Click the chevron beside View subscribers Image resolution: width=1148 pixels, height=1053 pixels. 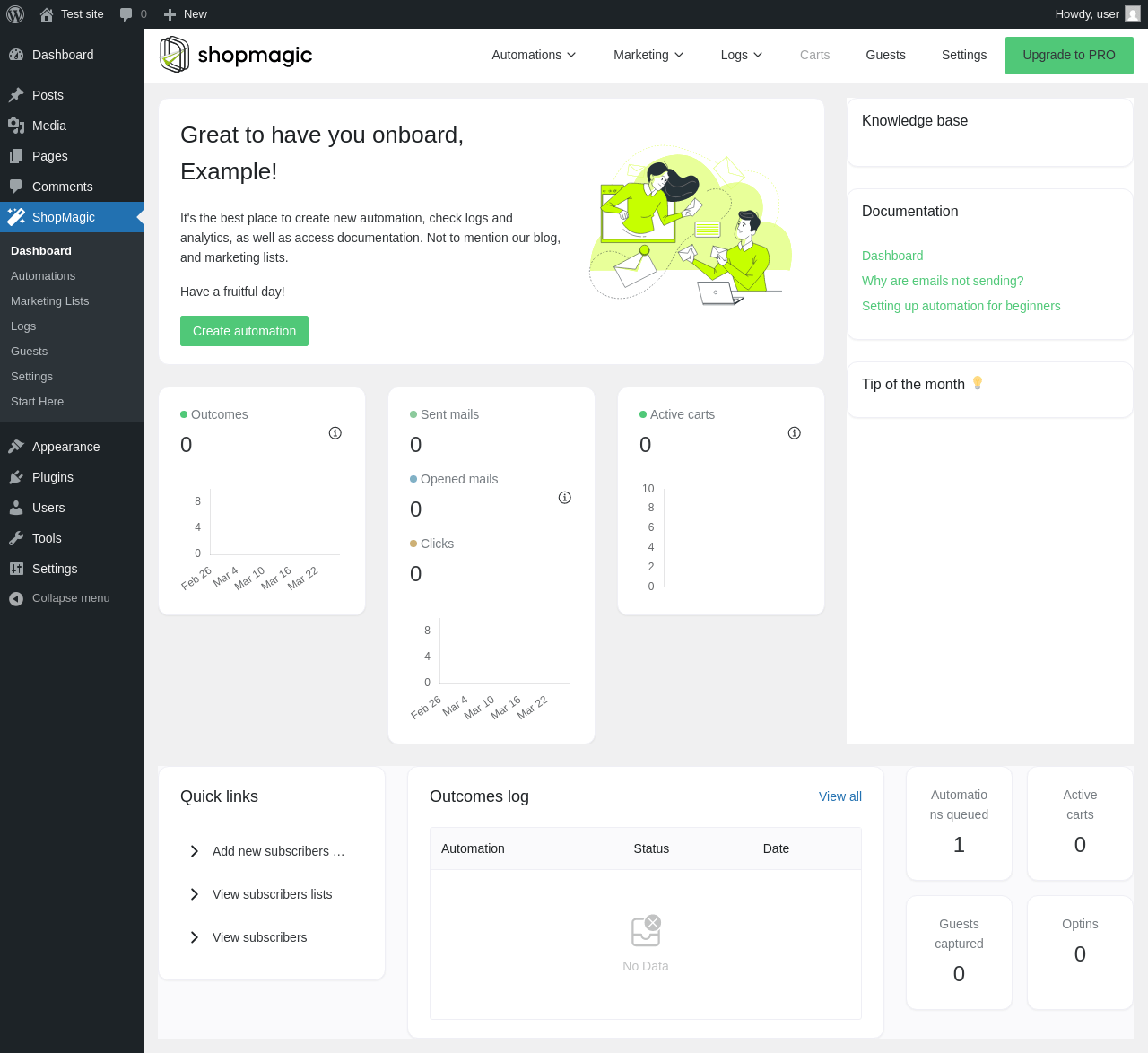click(195, 937)
